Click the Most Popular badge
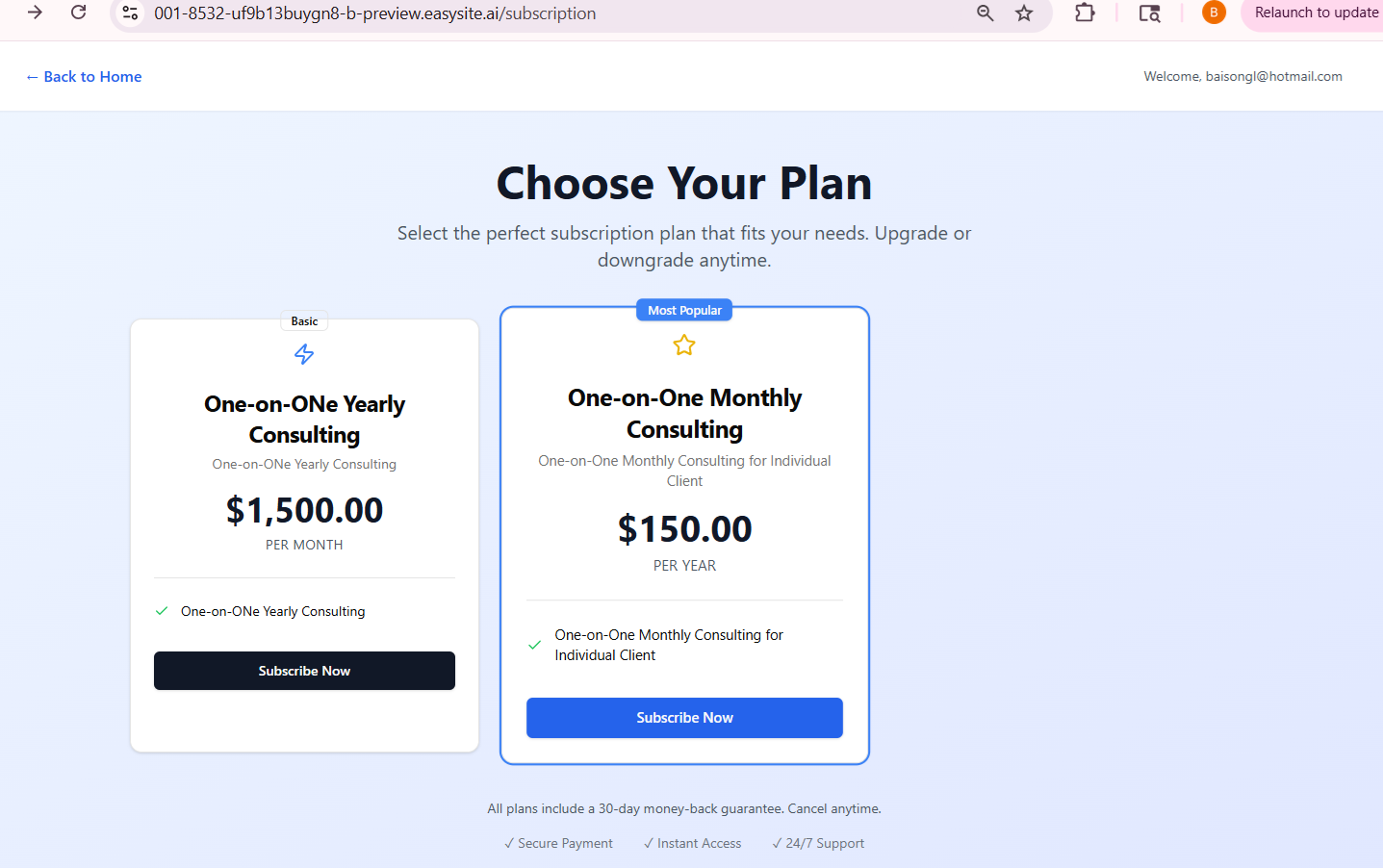This screenshot has height=868, width=1383. (684, 310)
